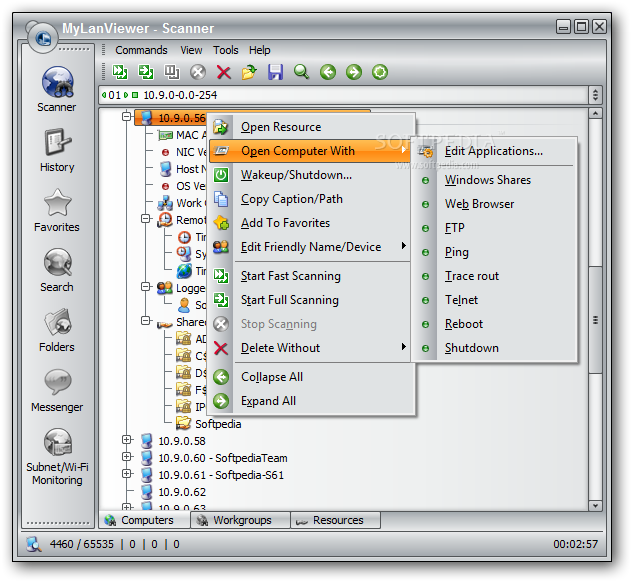
Task: Open the History sidebar icon
Action: (x=57, y=150)
